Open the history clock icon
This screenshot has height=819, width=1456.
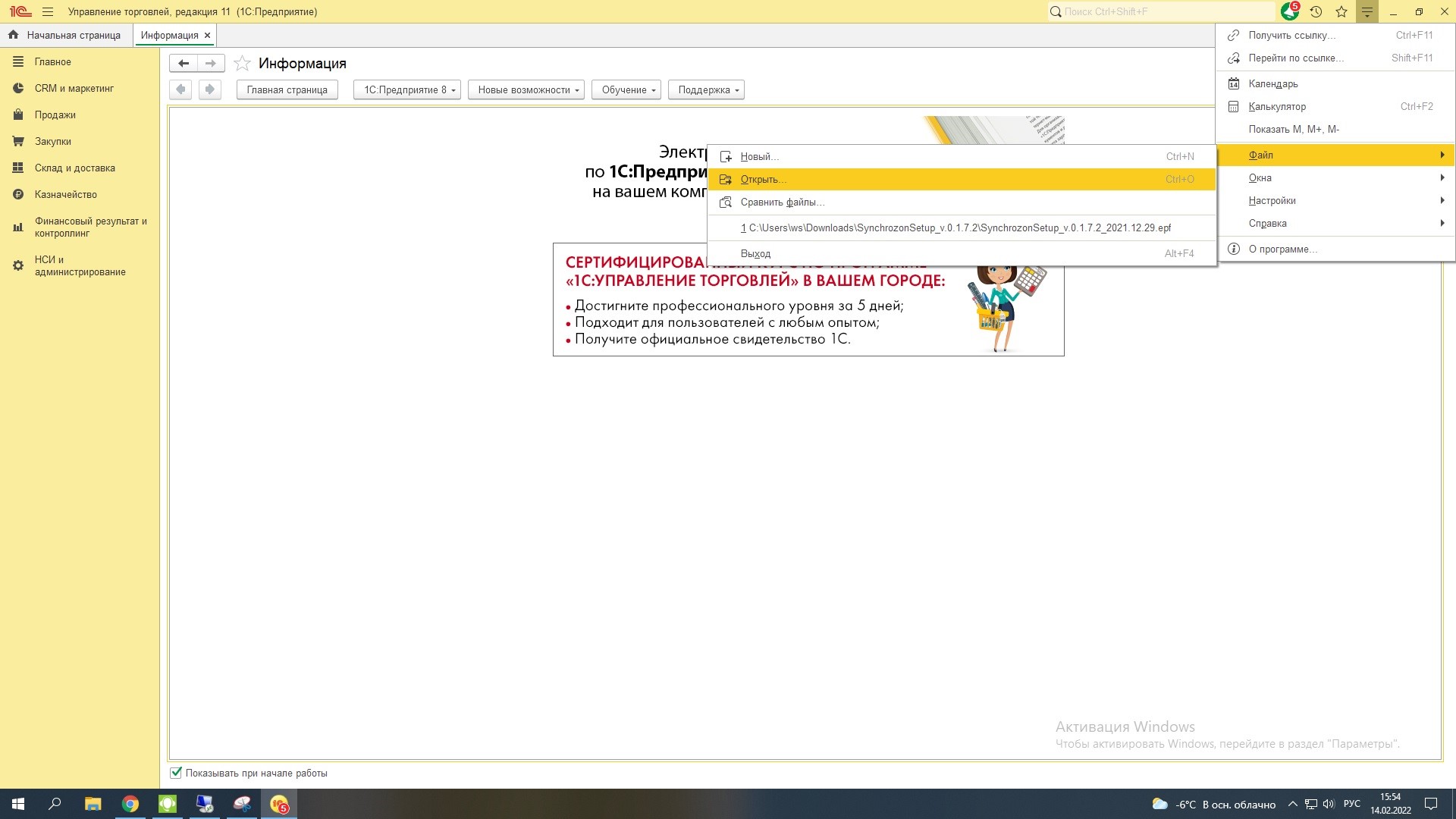click(x=1316, y=11)
